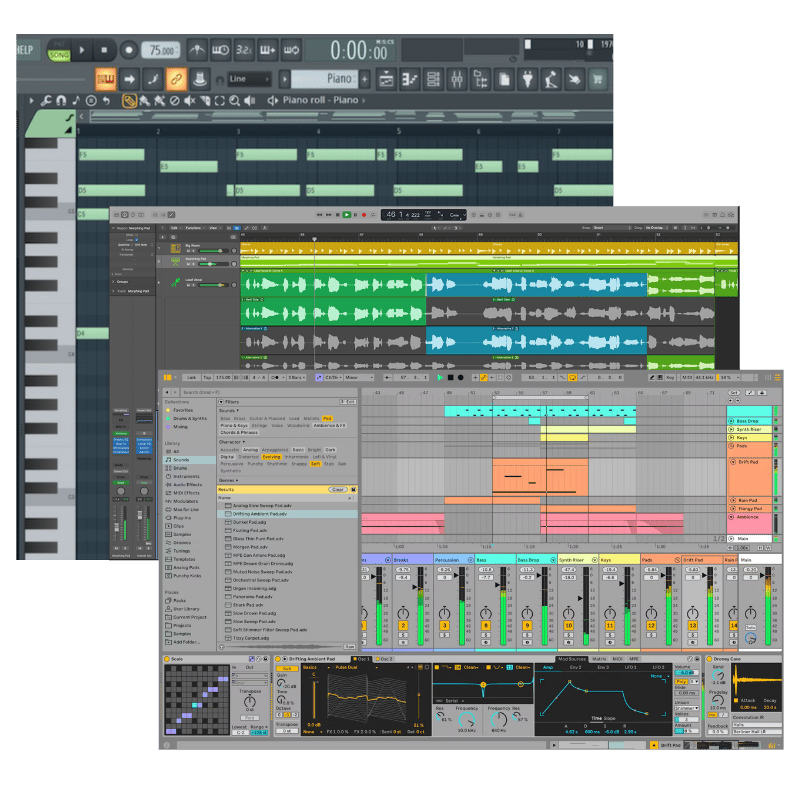Toggle FL Studio loop recording icon

[291, 50]
